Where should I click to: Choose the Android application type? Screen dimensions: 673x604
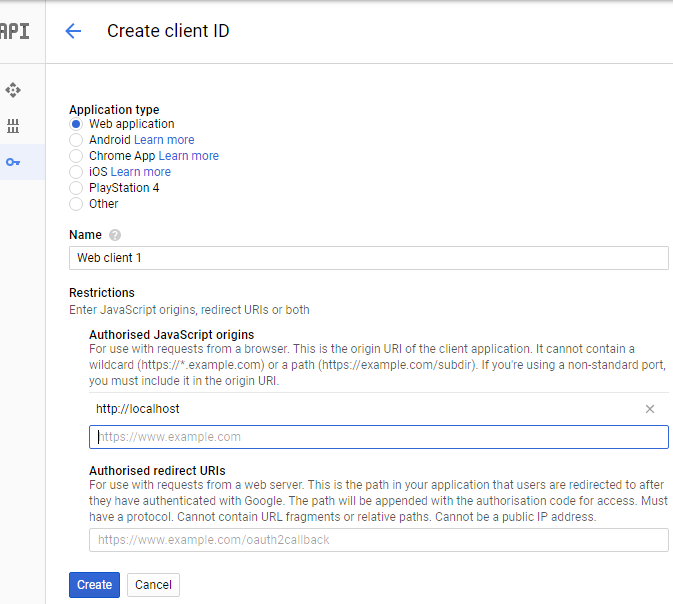coord(76,140)
